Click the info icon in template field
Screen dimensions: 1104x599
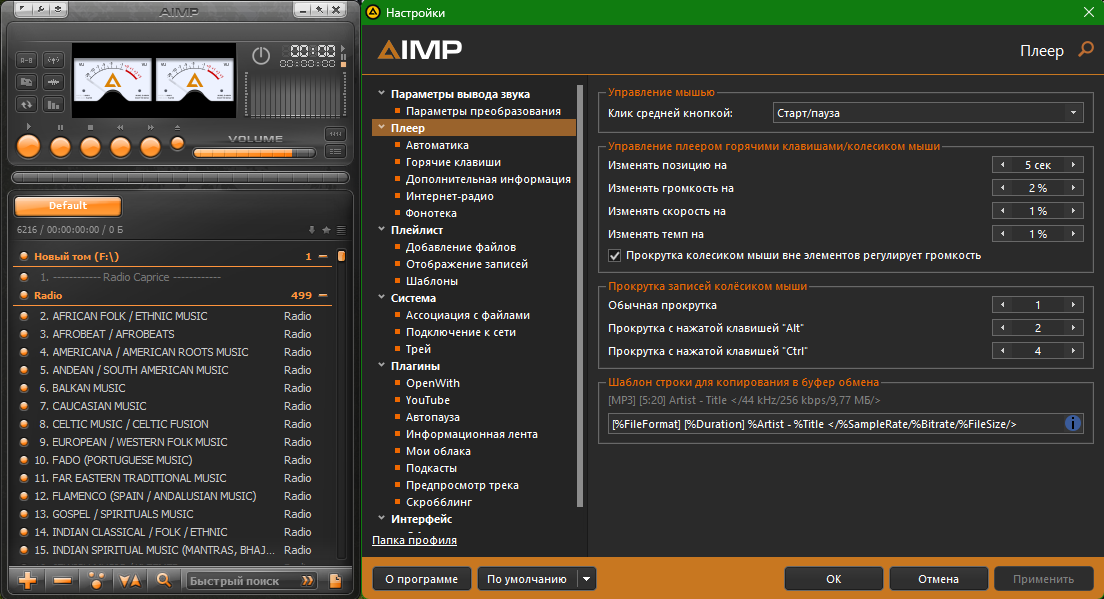1073,424
